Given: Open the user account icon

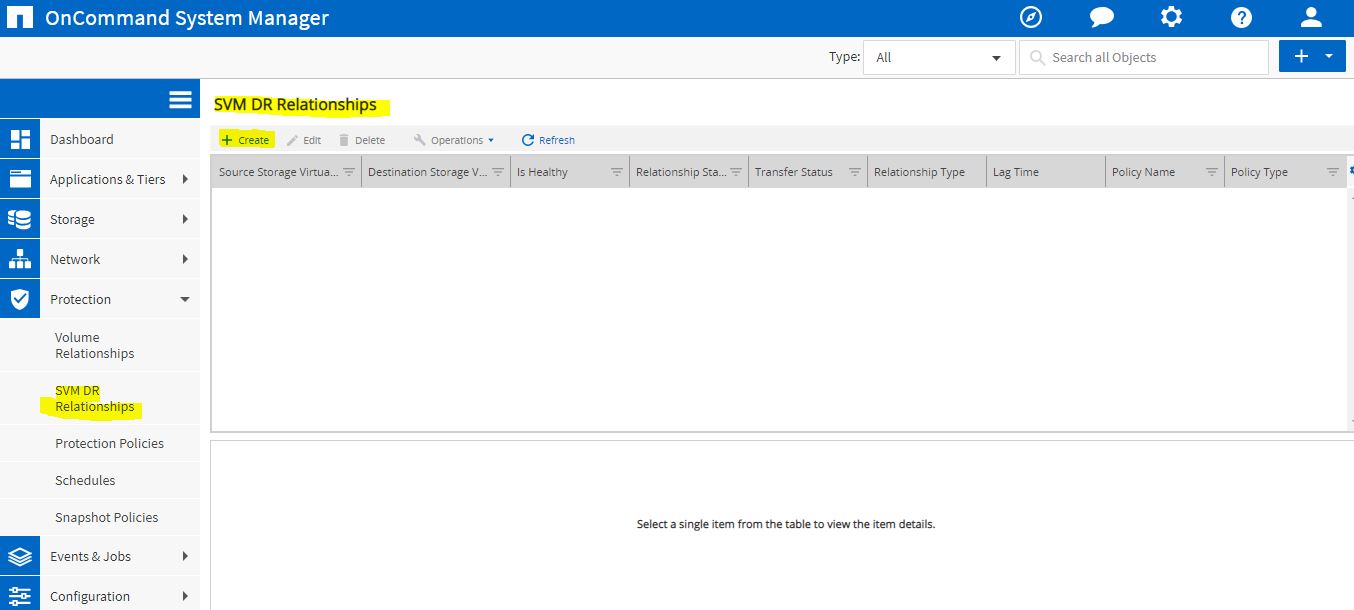Looking at the screenshot, I should (1311, 17).
